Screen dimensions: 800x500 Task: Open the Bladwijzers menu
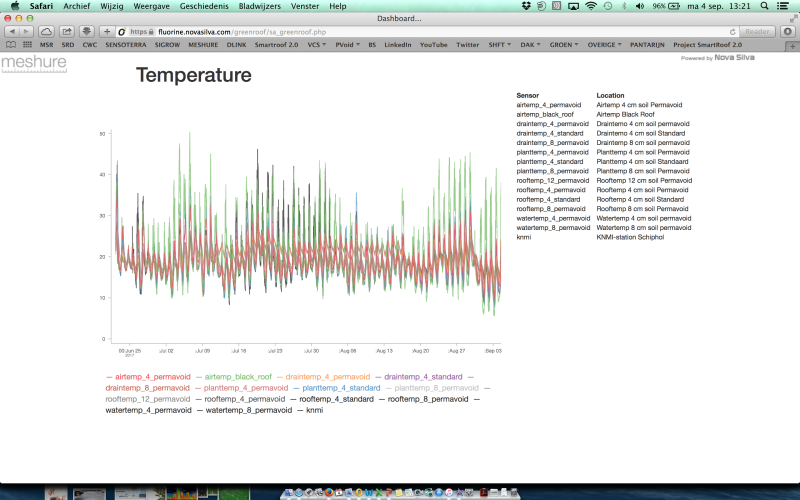tap(260, 6)
